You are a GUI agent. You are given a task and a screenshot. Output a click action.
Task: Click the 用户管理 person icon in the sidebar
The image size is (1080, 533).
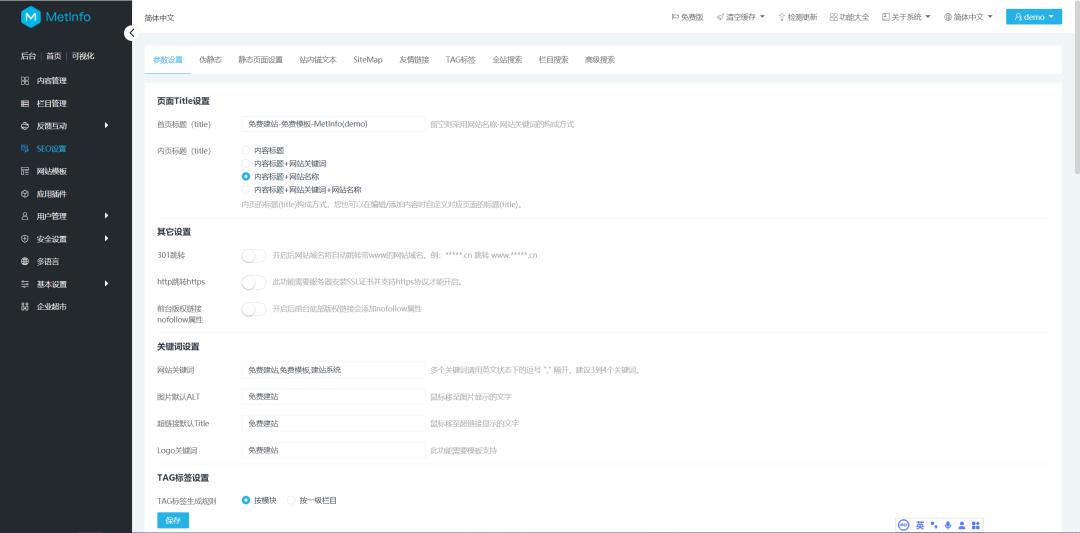coord(25,216)
